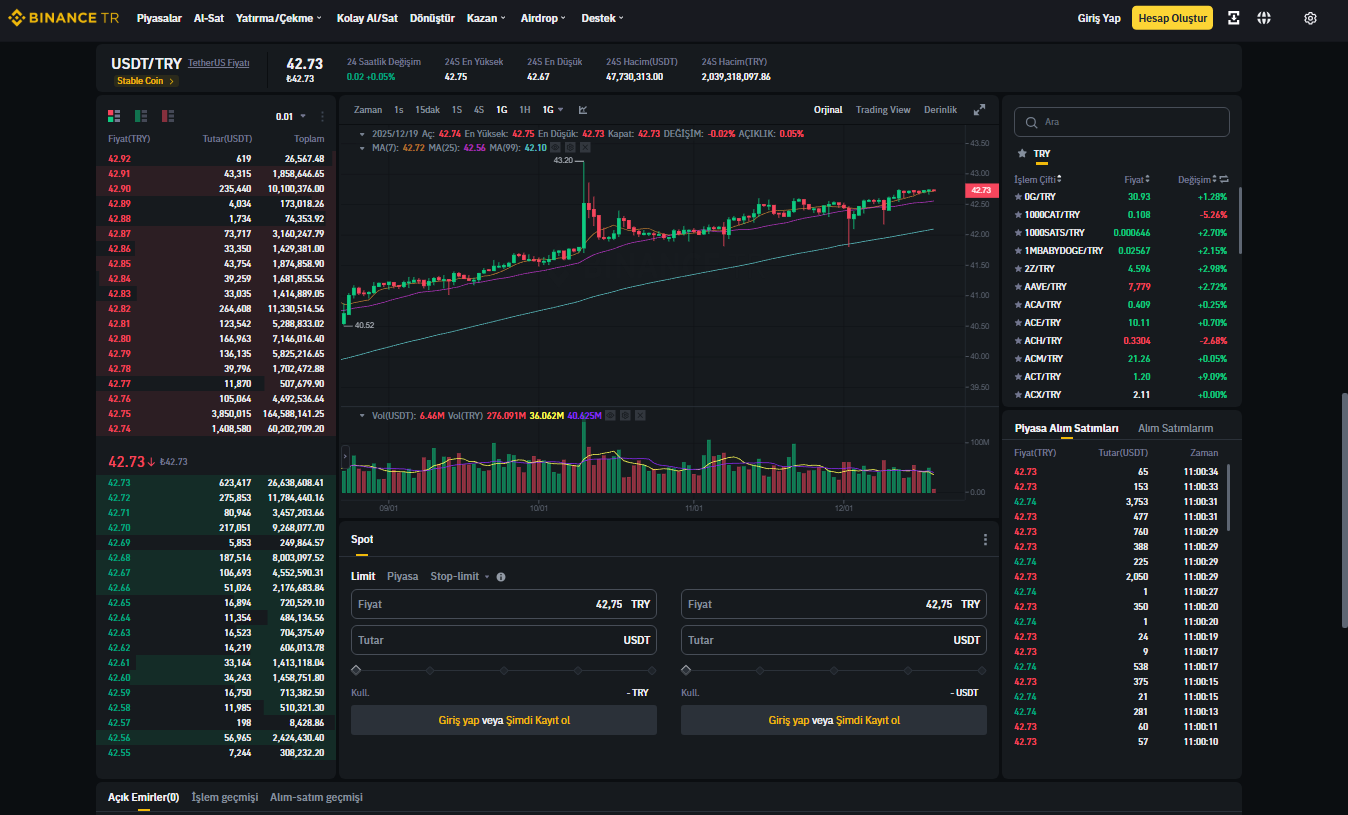Open the Airdrop dropdown menu
Image resolution: width=1348 pixels, height=815 pixels.
[543, 18]
